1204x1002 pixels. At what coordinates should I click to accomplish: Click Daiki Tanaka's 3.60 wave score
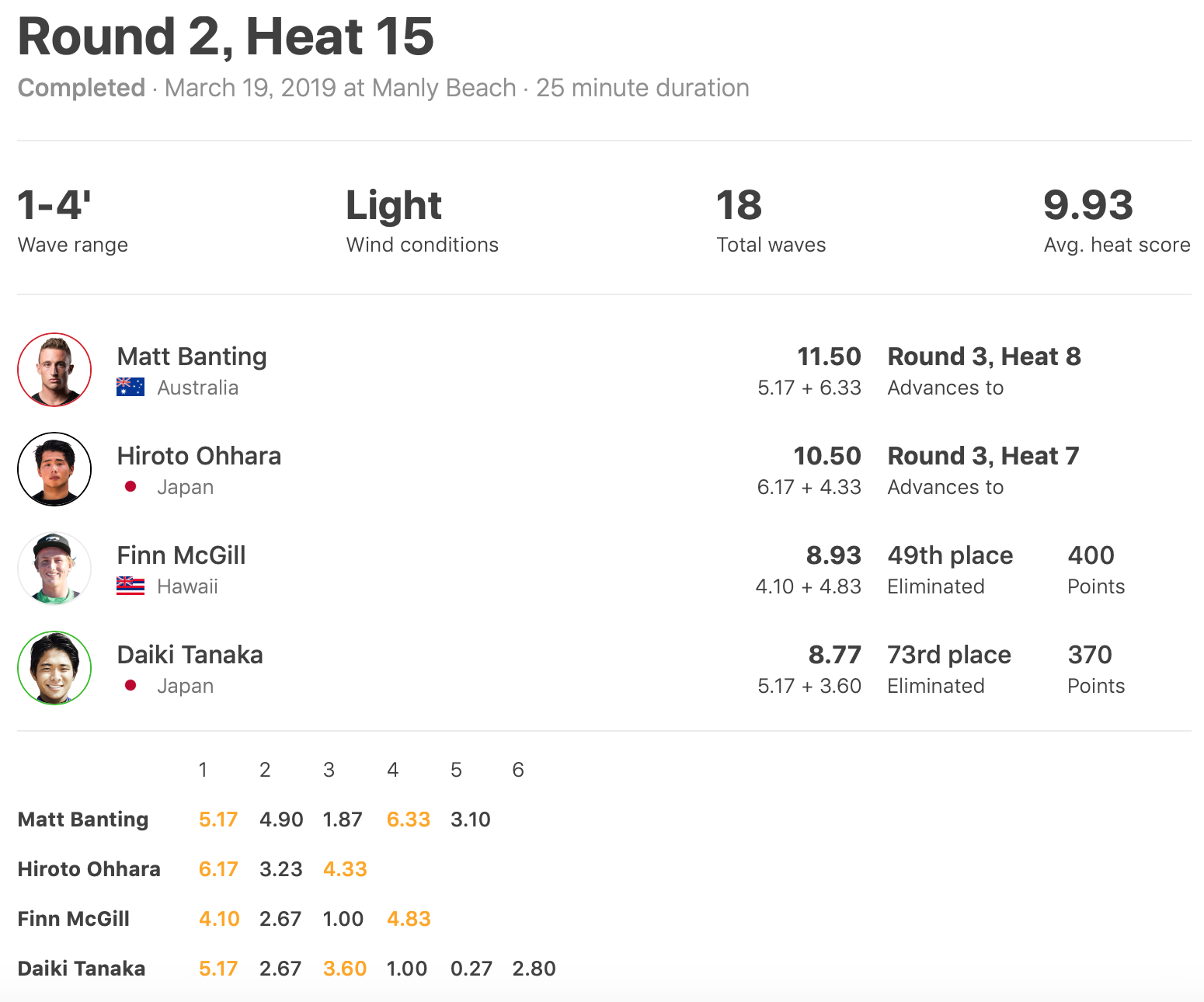pos(344,969)
